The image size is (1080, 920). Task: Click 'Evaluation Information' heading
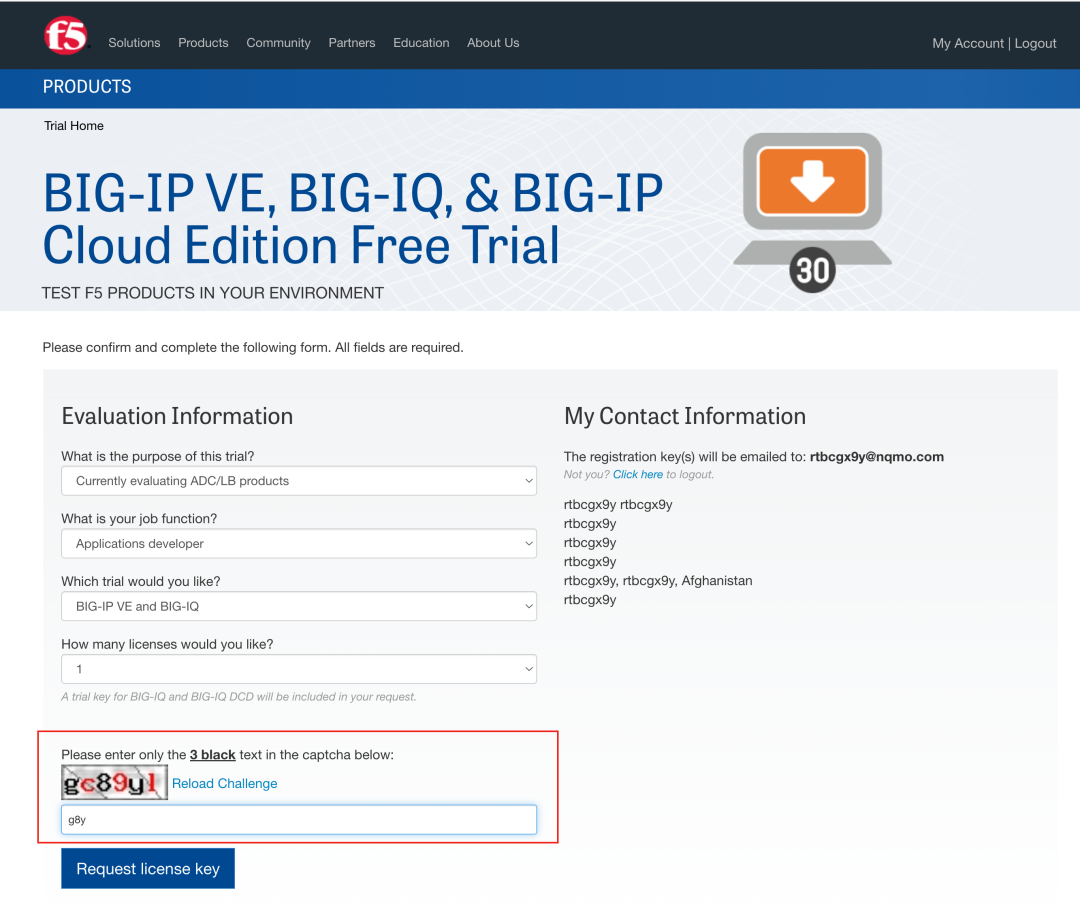pos(177,416)
